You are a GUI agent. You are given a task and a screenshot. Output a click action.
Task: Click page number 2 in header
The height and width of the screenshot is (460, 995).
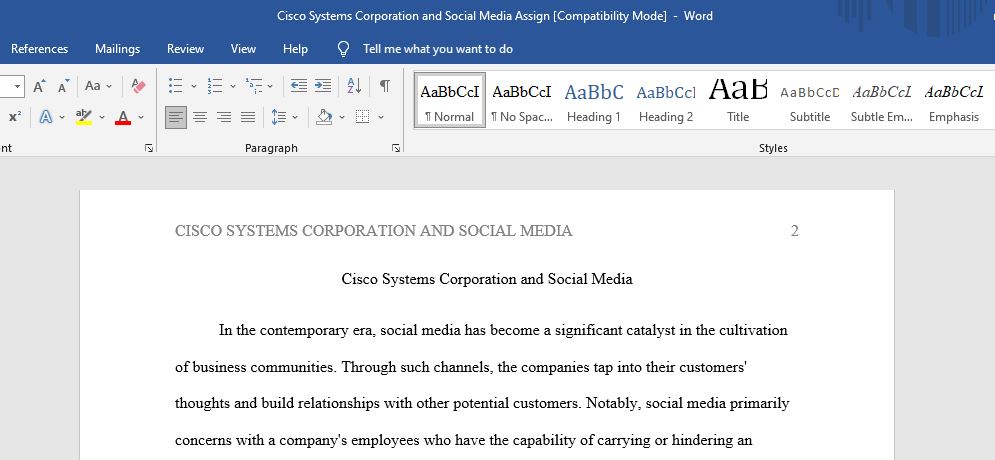click(x=794, y=231)
